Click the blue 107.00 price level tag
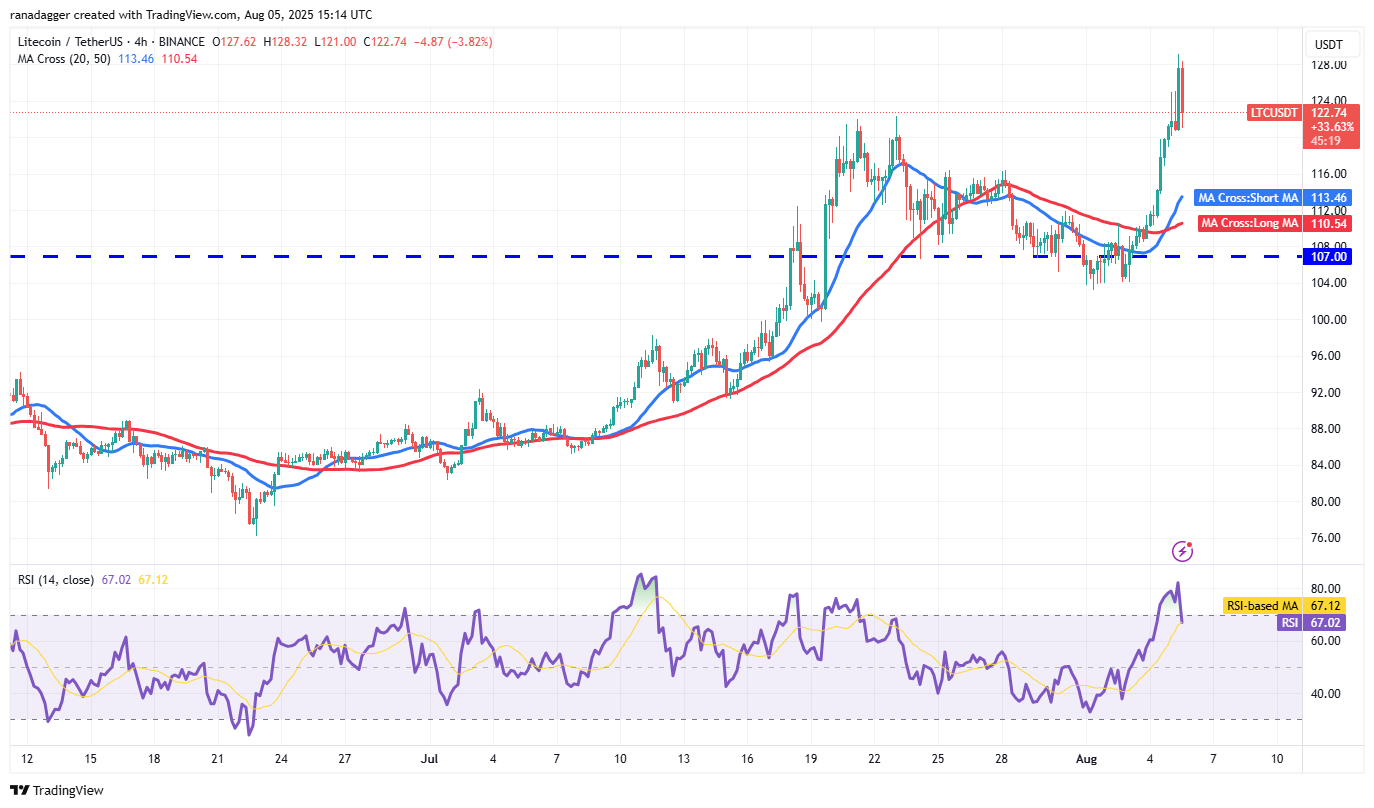This screenshot has height=808, width=1374. pyautogui.click(x=1332, y=257)
